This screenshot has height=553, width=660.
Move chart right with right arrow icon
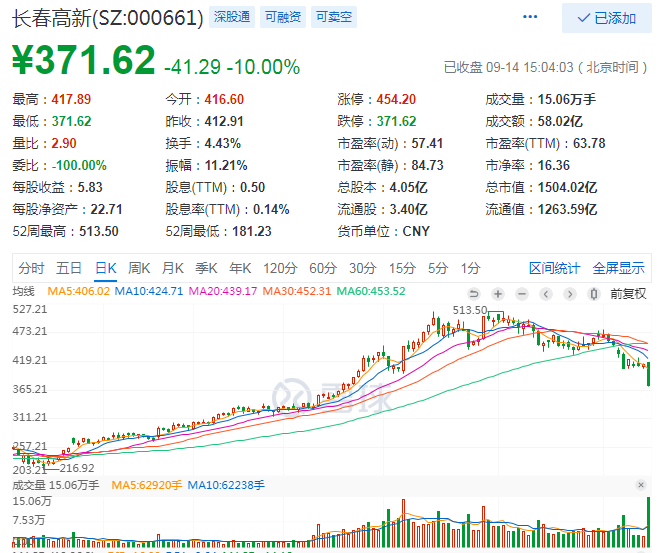tap(570, 294)
